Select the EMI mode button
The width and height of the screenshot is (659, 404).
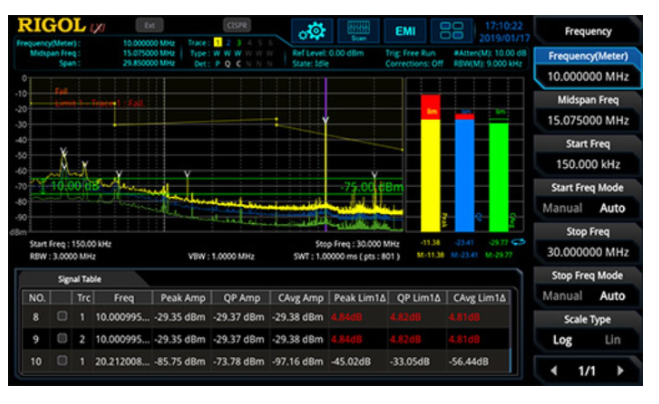coord(405,31)
